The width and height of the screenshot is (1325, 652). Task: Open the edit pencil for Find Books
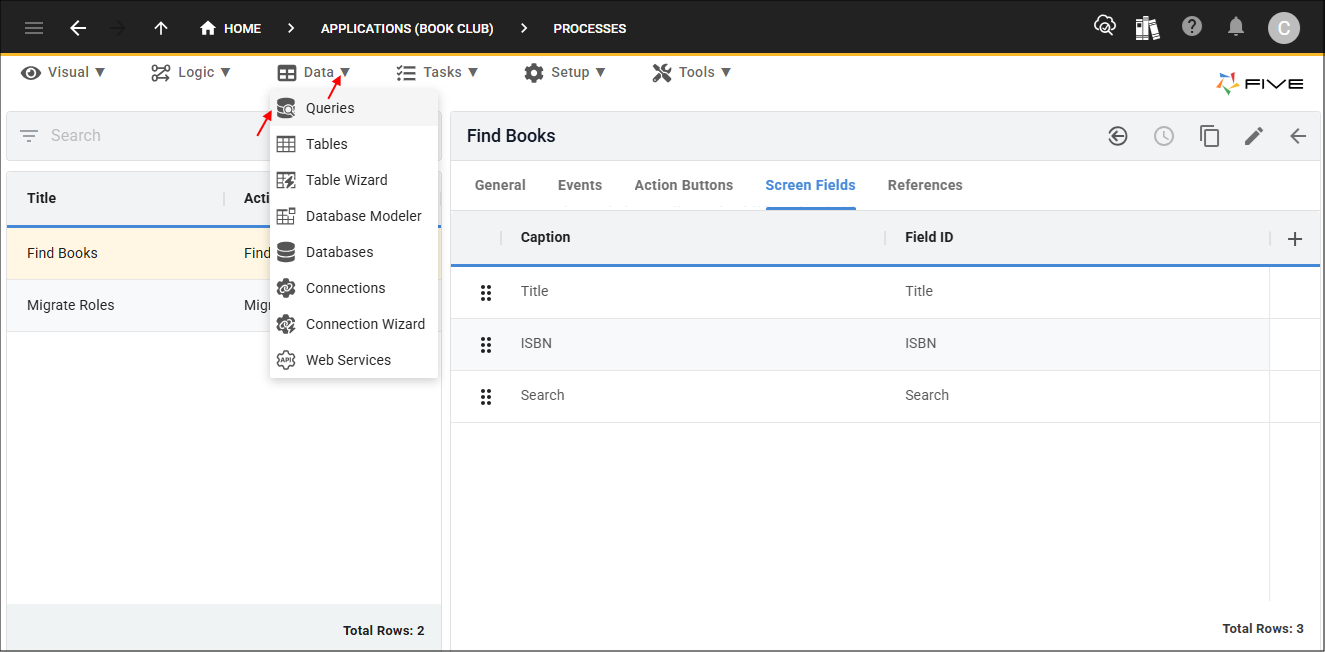click(x=1254, y=135)
